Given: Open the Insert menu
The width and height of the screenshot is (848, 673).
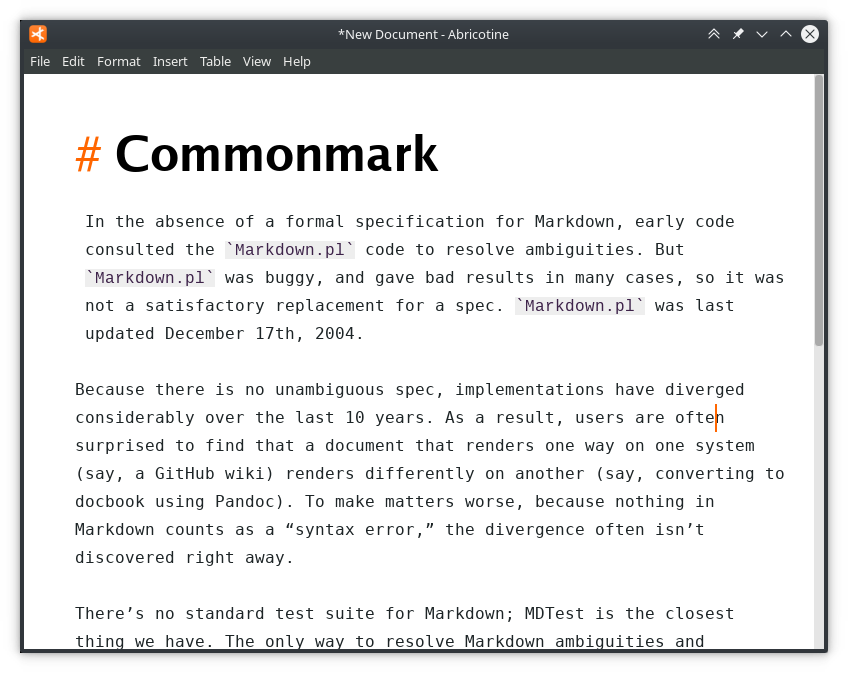Looking at the screenshot, I should (170, 61).
